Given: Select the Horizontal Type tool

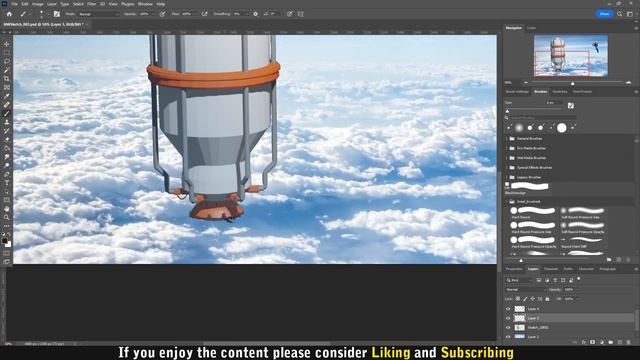Looking at the screenshot, I should tap(7, 183).
